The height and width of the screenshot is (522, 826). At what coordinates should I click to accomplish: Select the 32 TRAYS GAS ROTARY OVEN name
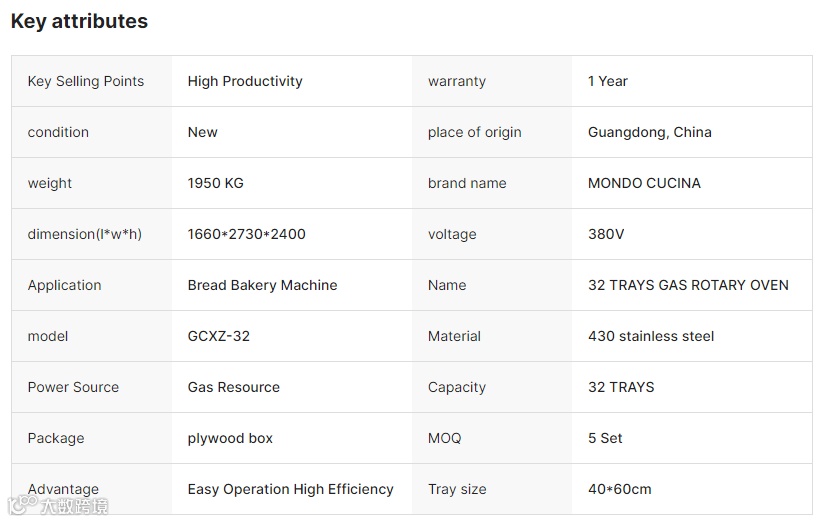pos(688,285)
